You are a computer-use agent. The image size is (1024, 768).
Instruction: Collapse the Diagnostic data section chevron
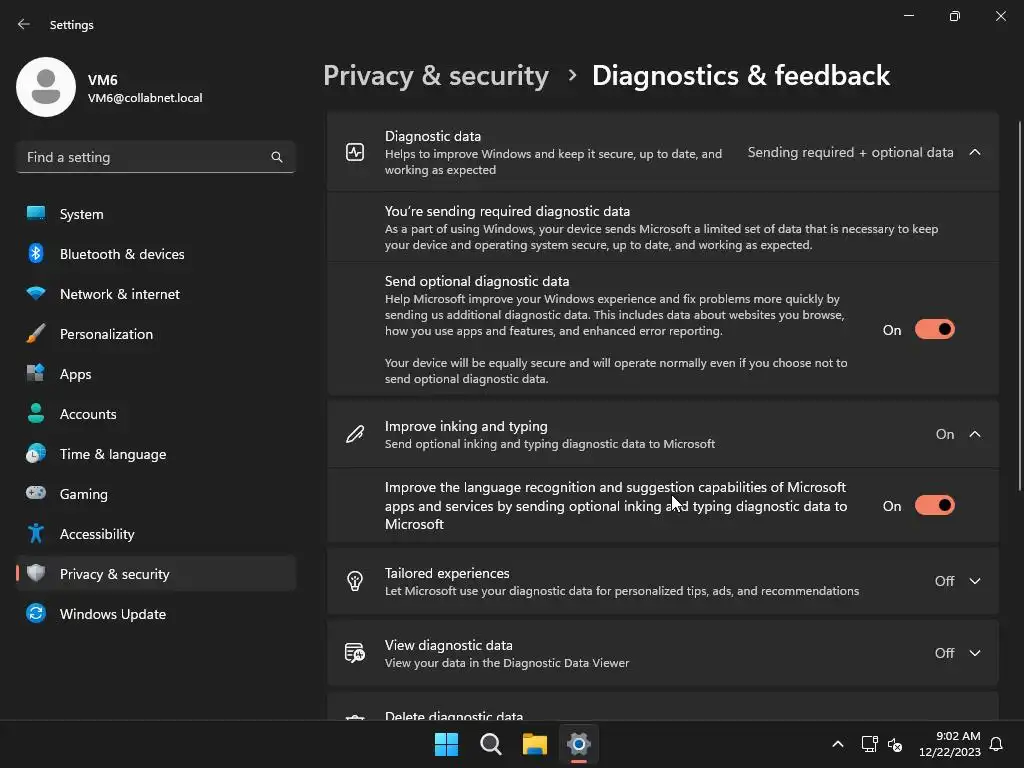[975, 152]
